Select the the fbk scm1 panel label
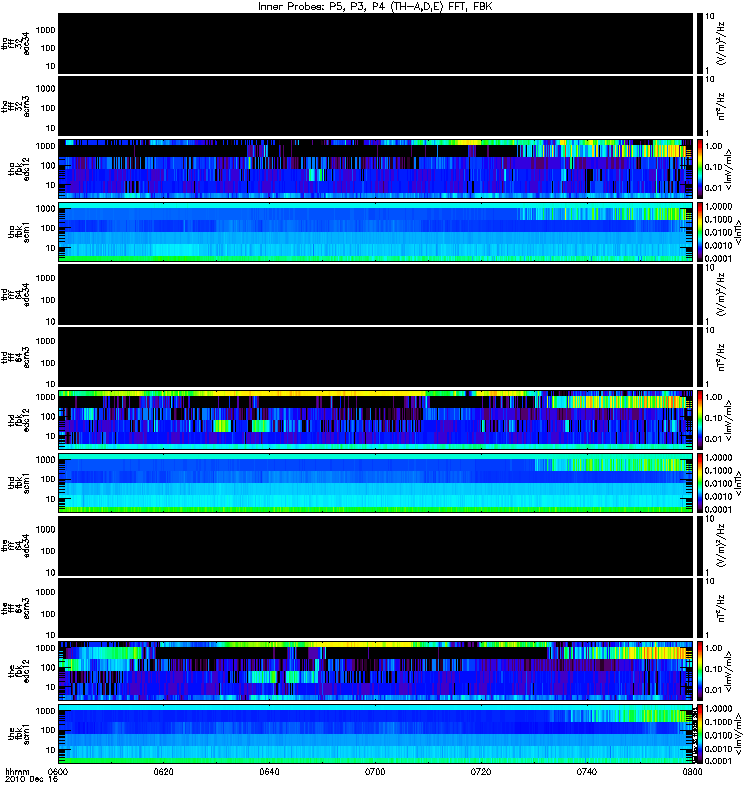The height and width of the screenshot is (800, 750). coord(19,734)
